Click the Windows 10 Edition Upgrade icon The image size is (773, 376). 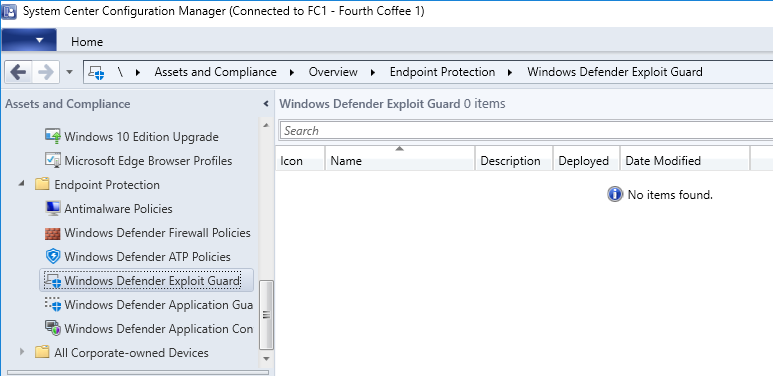(53, 137)
